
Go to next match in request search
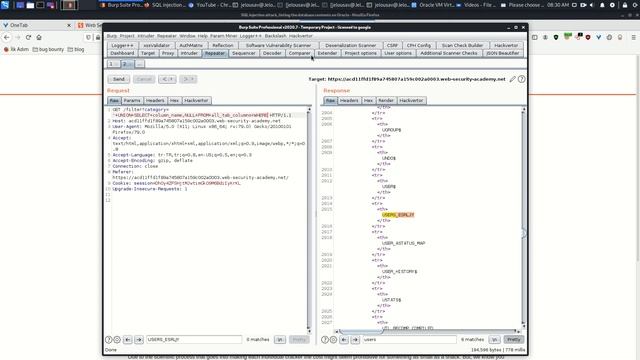point(139,340)
